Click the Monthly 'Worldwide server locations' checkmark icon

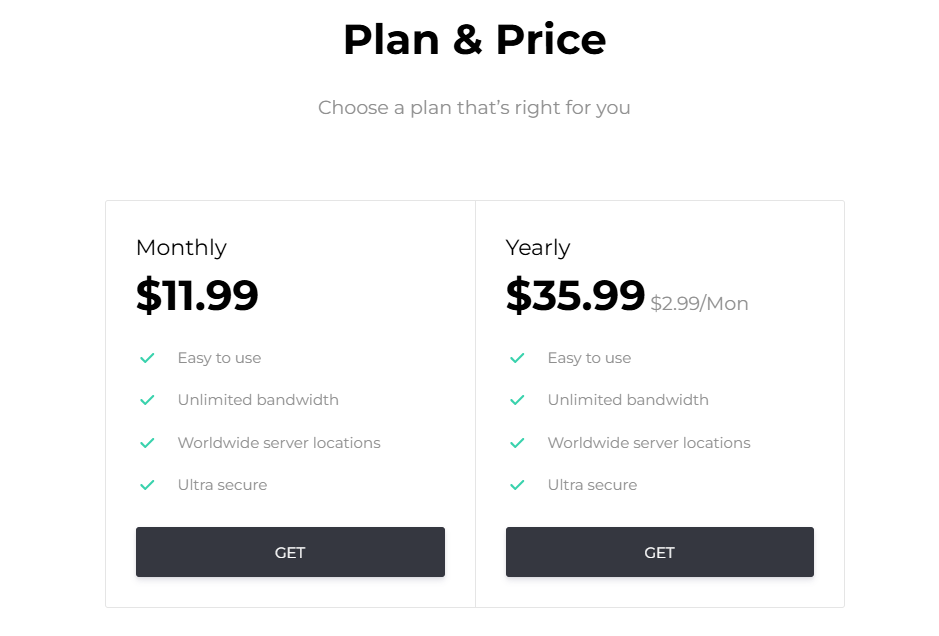147,442
